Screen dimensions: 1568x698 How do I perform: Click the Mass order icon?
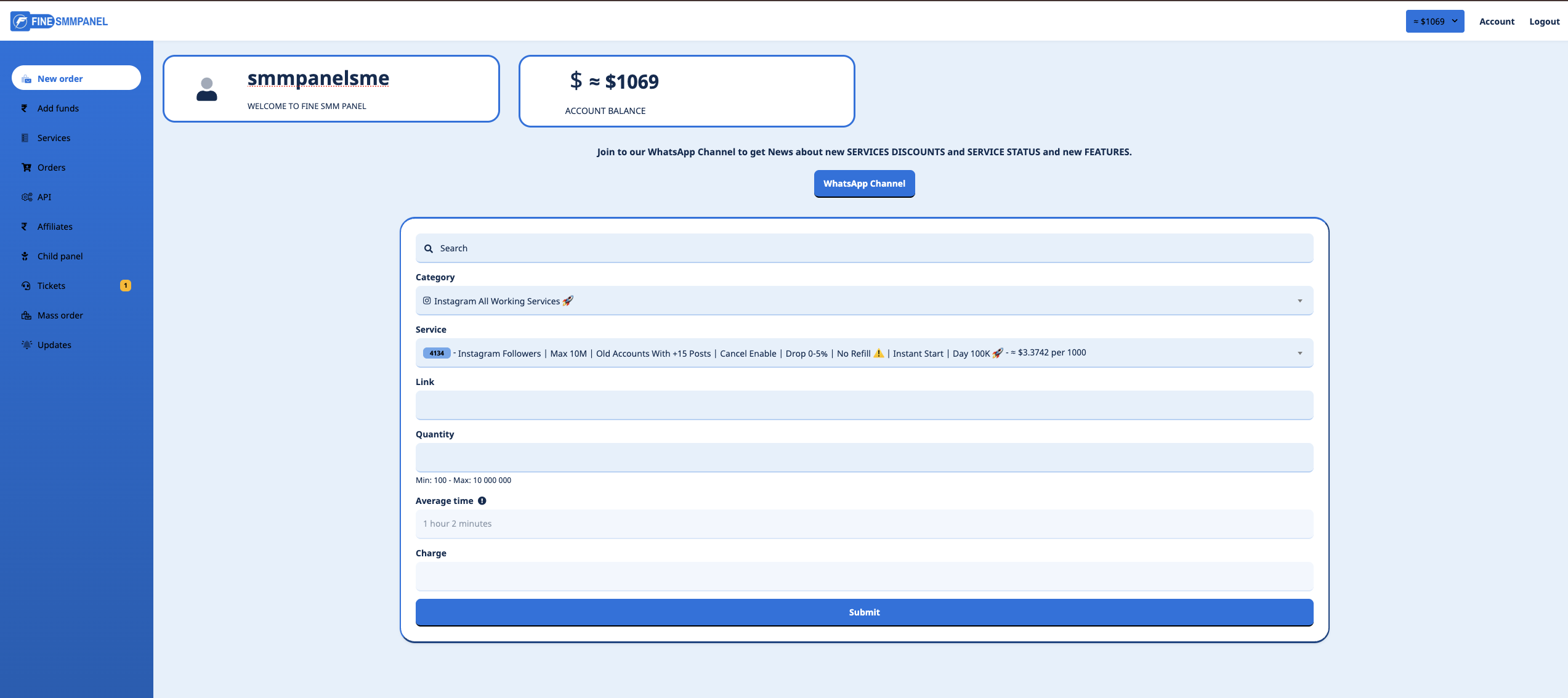point(26,315)
